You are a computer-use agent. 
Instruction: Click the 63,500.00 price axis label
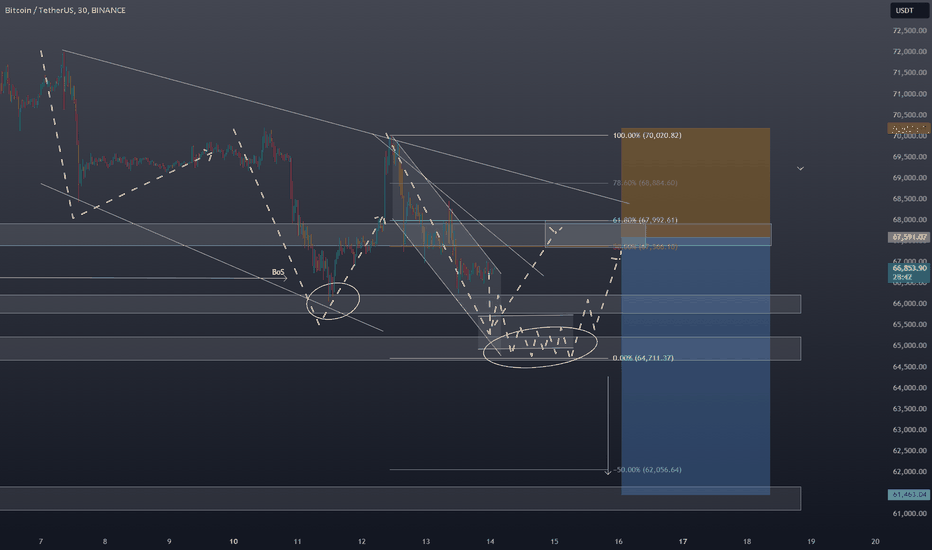pos(909,409)
